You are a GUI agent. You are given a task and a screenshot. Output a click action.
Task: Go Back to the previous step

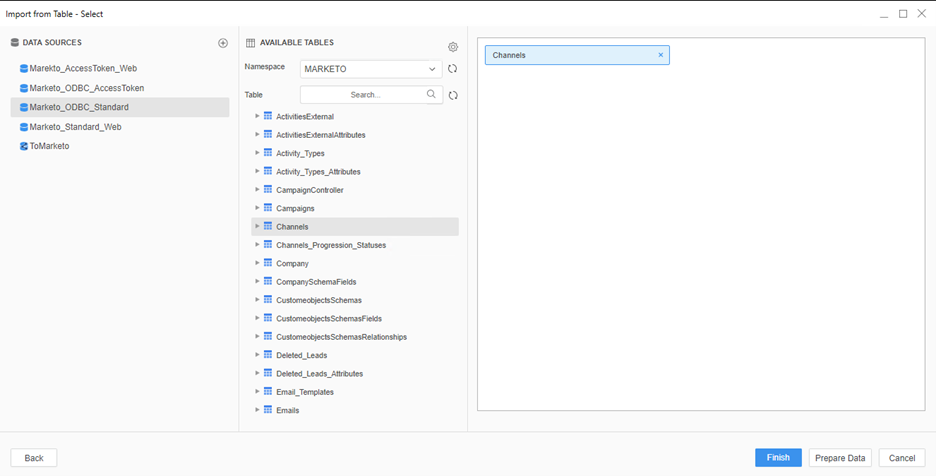tap(34, 458)
